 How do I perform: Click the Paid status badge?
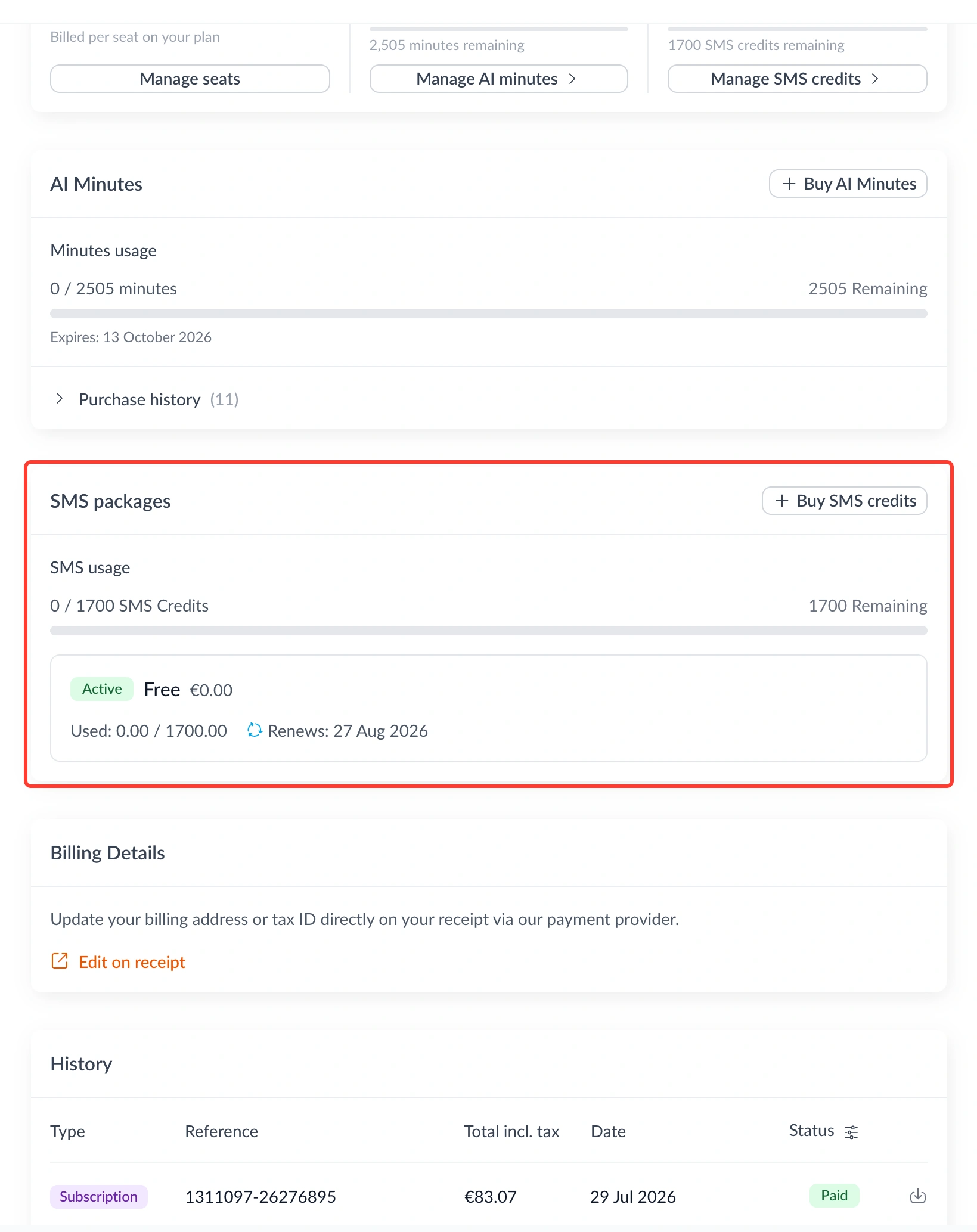click(x=834, y=1195)
